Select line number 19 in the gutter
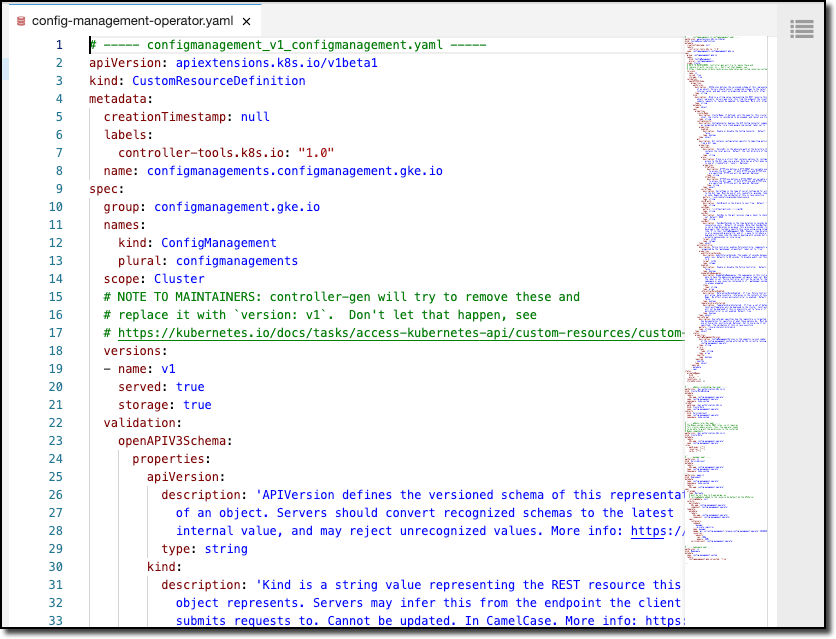 [55, 368]
